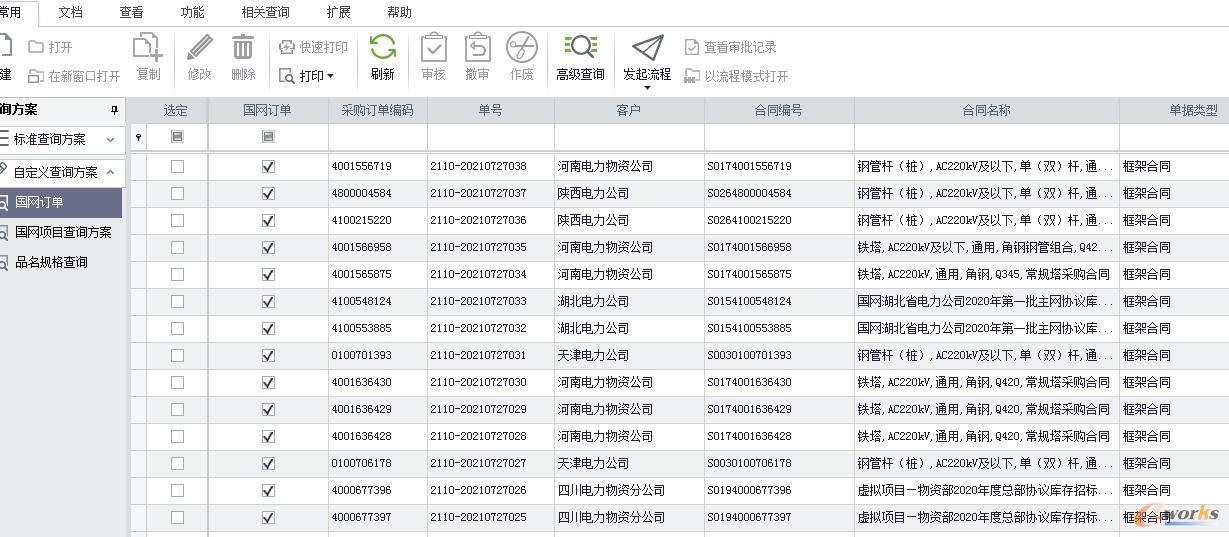Open 高级查询 advanced query

click(x=580, y=58)
